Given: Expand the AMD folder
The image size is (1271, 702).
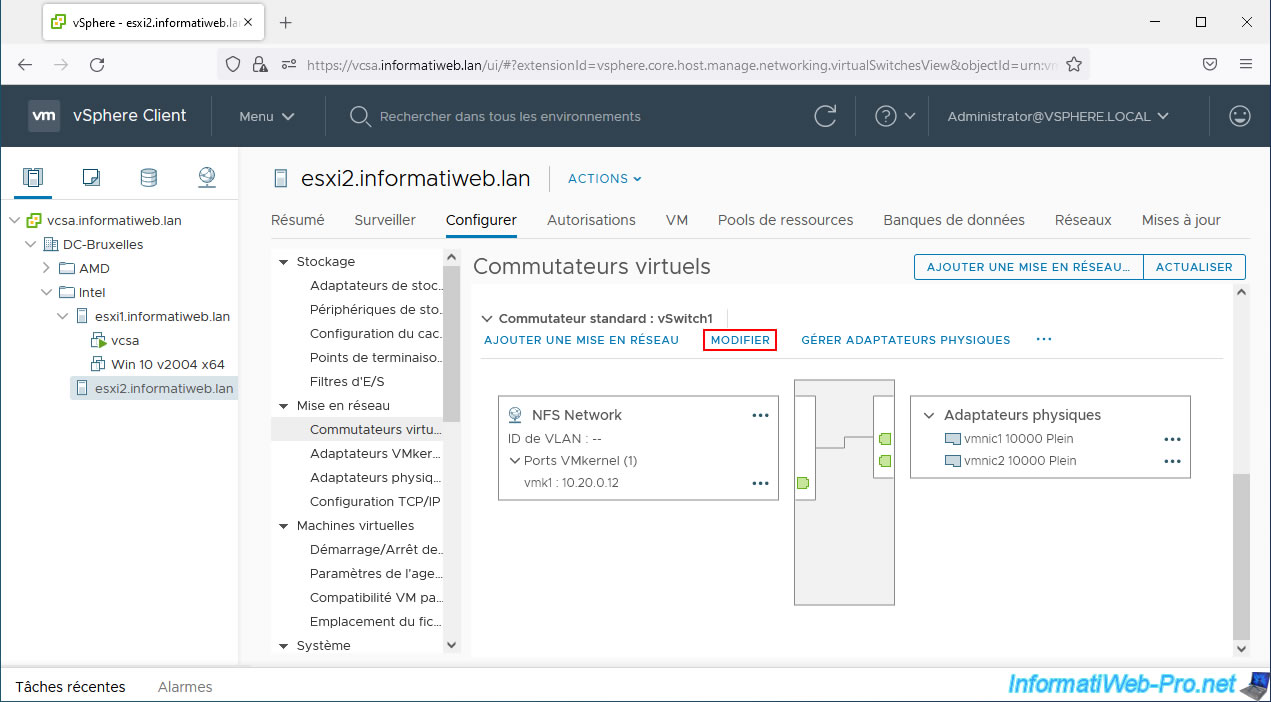Looking at the screenshot, I should coord(46,268).
